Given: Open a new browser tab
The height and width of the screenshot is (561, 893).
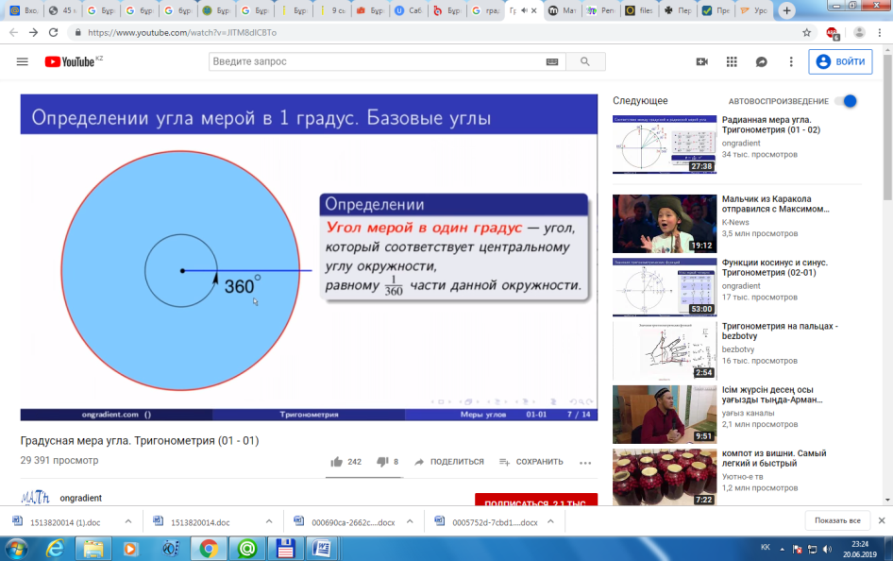Looking at the screenshot, I should (x=787, y=10).
